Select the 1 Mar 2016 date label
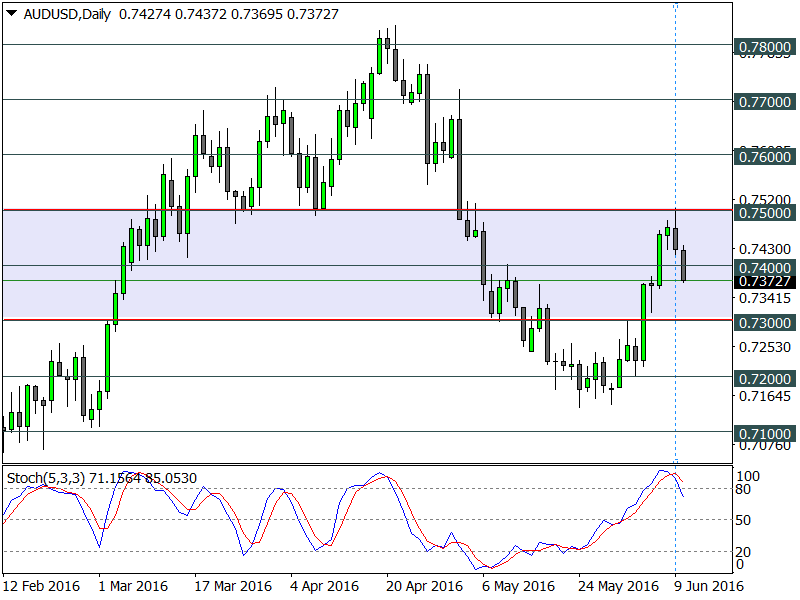Viewport: 800px width, 600px height. pos(133,586)
